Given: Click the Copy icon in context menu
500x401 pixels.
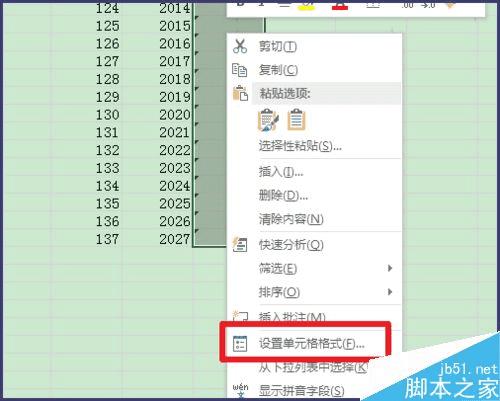Looking at the screenshot, I should coord(239,70).
